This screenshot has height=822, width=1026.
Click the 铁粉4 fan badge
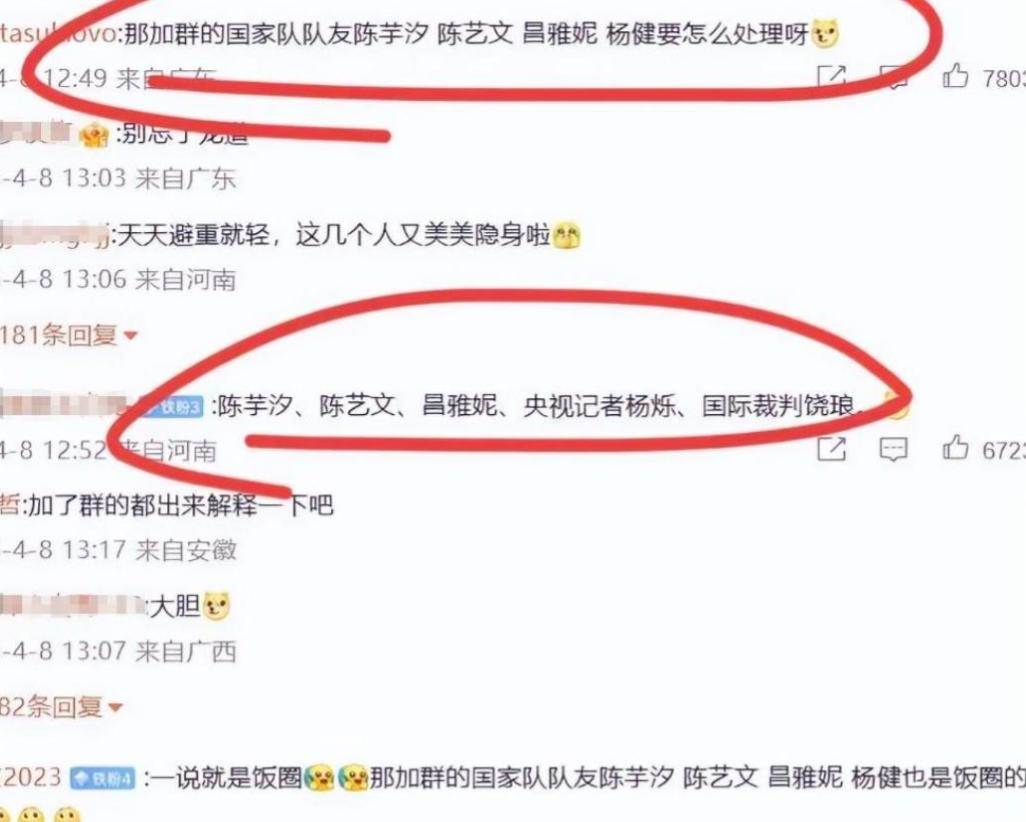tap(101, 778)
